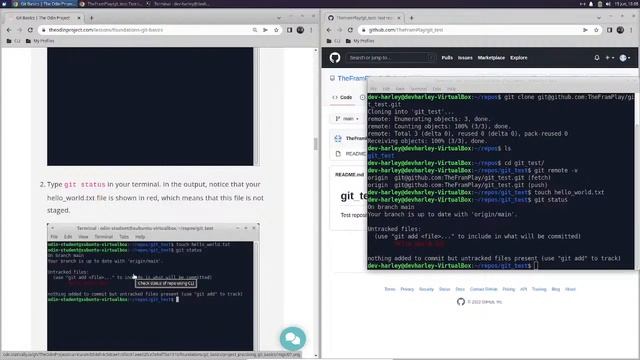Click the share icon in GitHub address bar
Image resolution: width=640 pixels, height=360 pixels.
pos(585,30)
